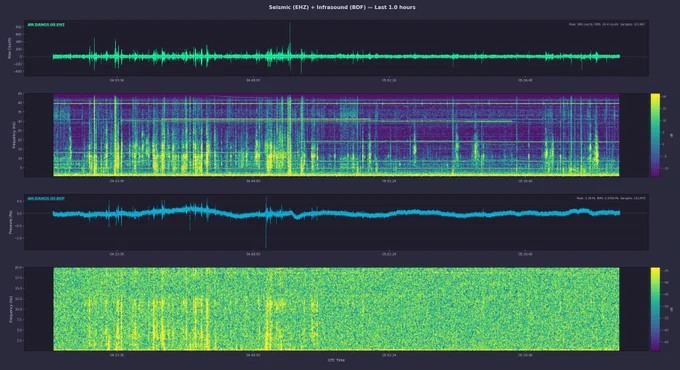Click the 05:16:48 tick under the infrasound waveform
Screen dimensions: 680x370
coord(525,254)
